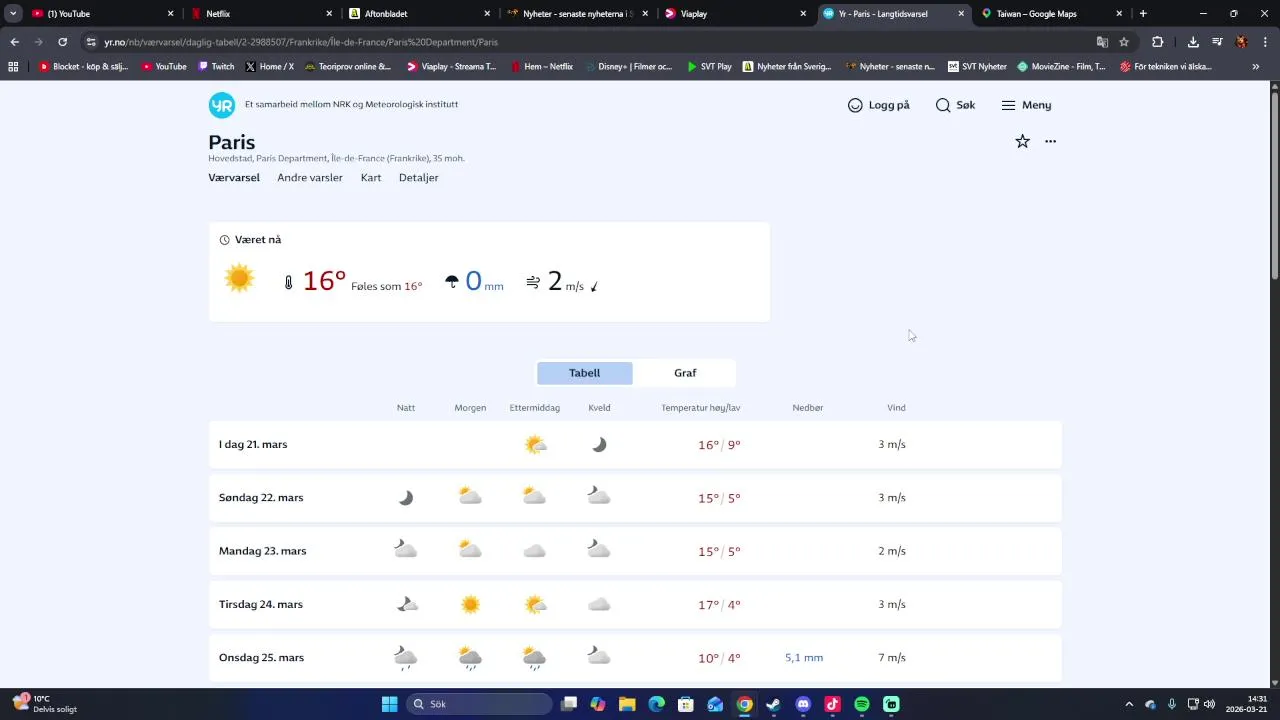Click the rainy Natt icon for Onsdag

(405, 657)
